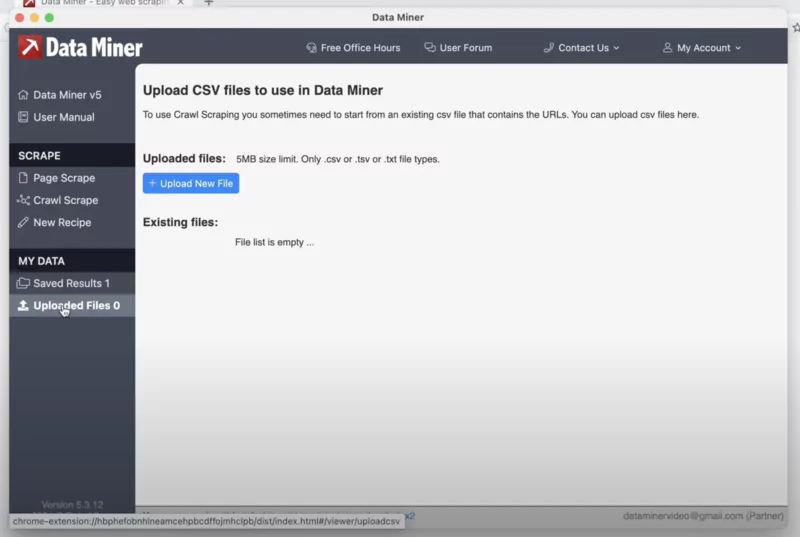Click the 'Upload CSV files to use in Data Miner' heading
Image resolution: width=800 pixels, height=537 pixels.
click(x=263, y=90)
